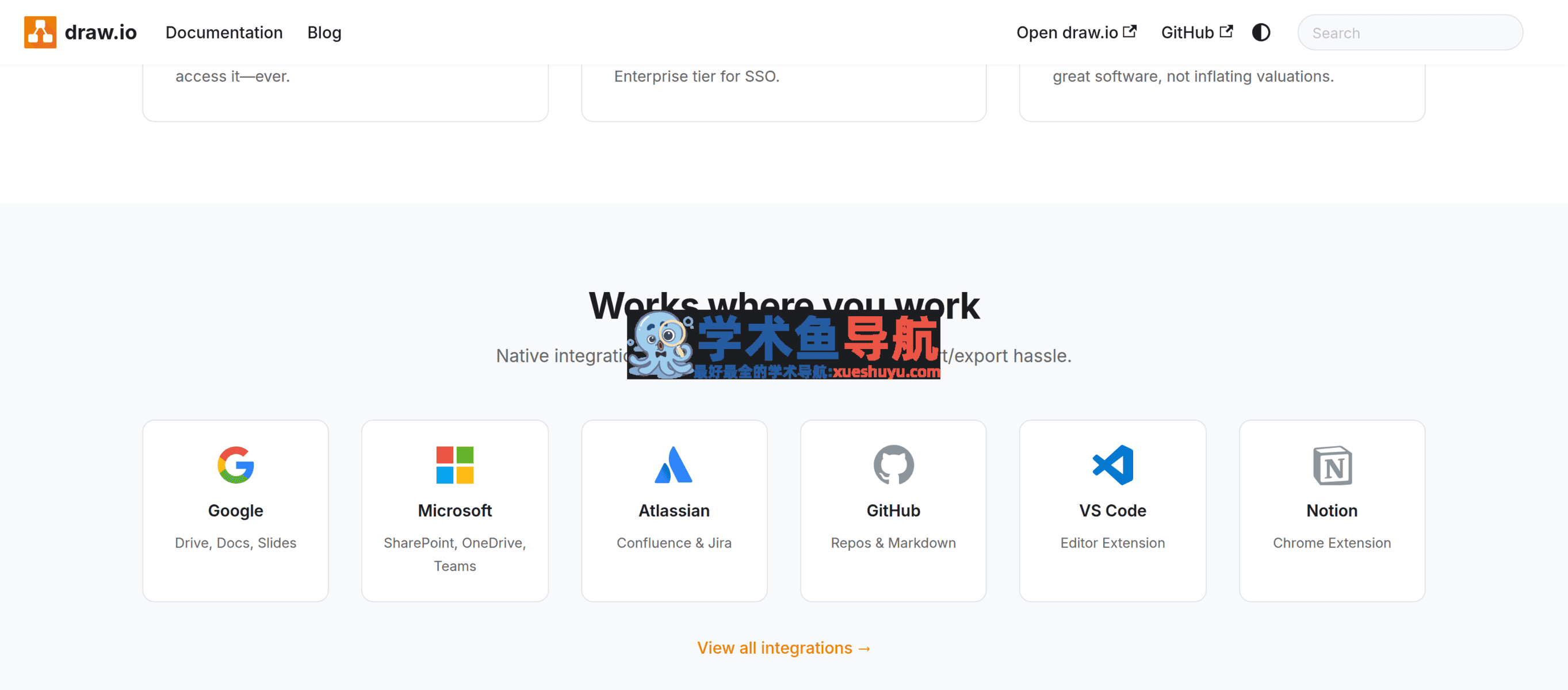Click 'access it—ever.' text
Image resolution: width=1568 pixels, height=690 pixels.
pos(232,76)
